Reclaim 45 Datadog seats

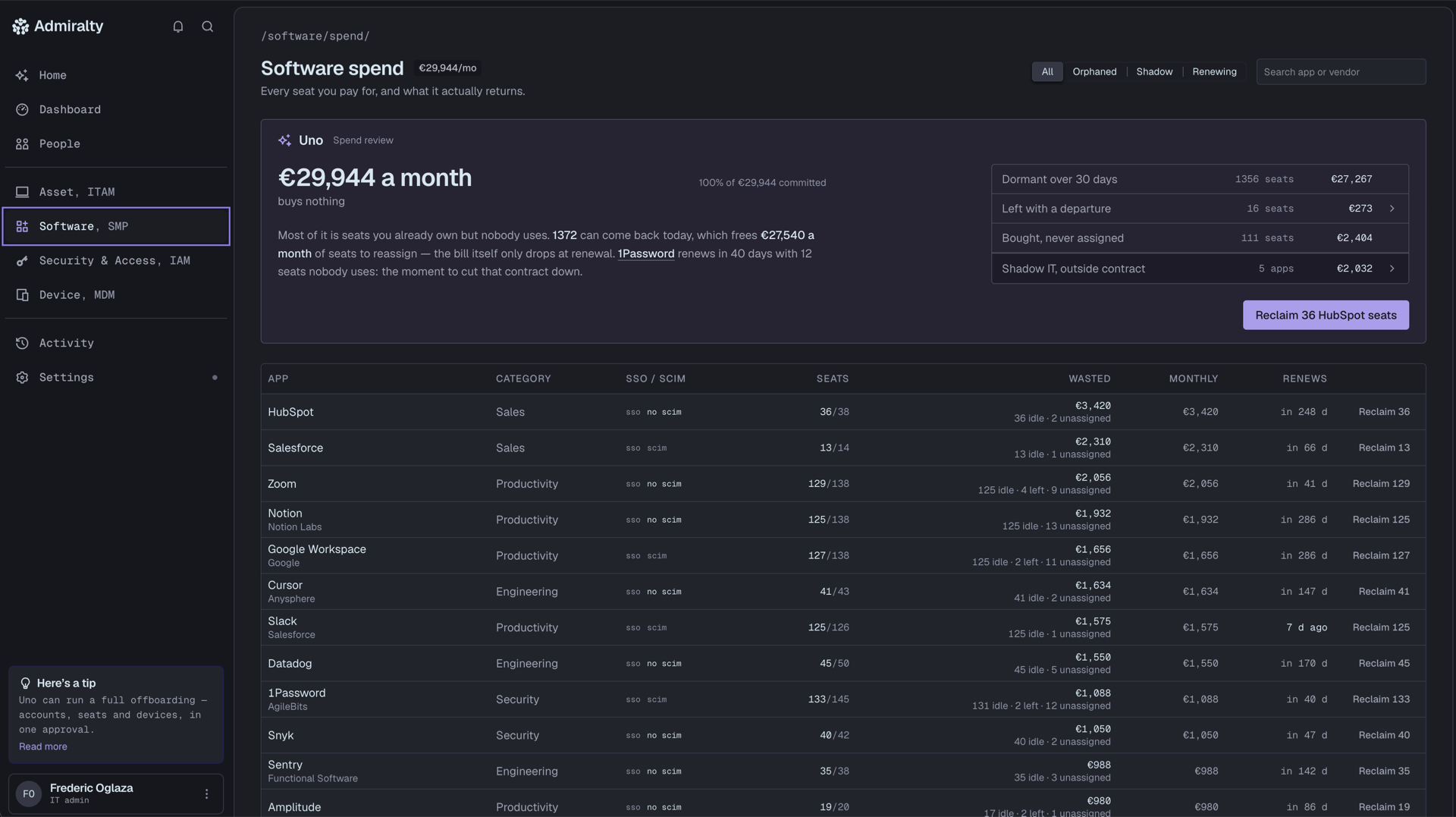tap(1384, 663)
